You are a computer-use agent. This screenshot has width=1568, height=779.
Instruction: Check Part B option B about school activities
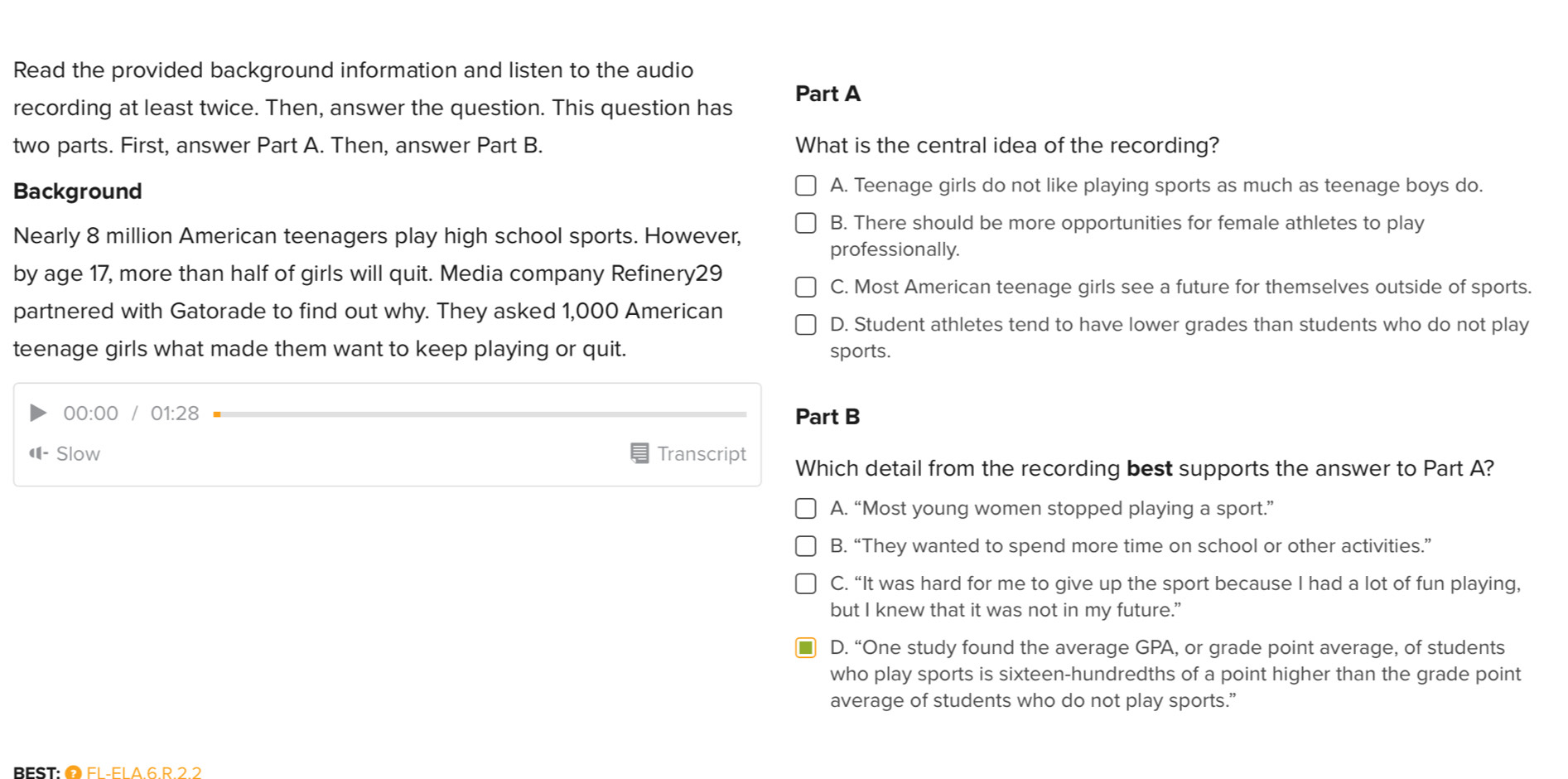[x=806, y=545]
